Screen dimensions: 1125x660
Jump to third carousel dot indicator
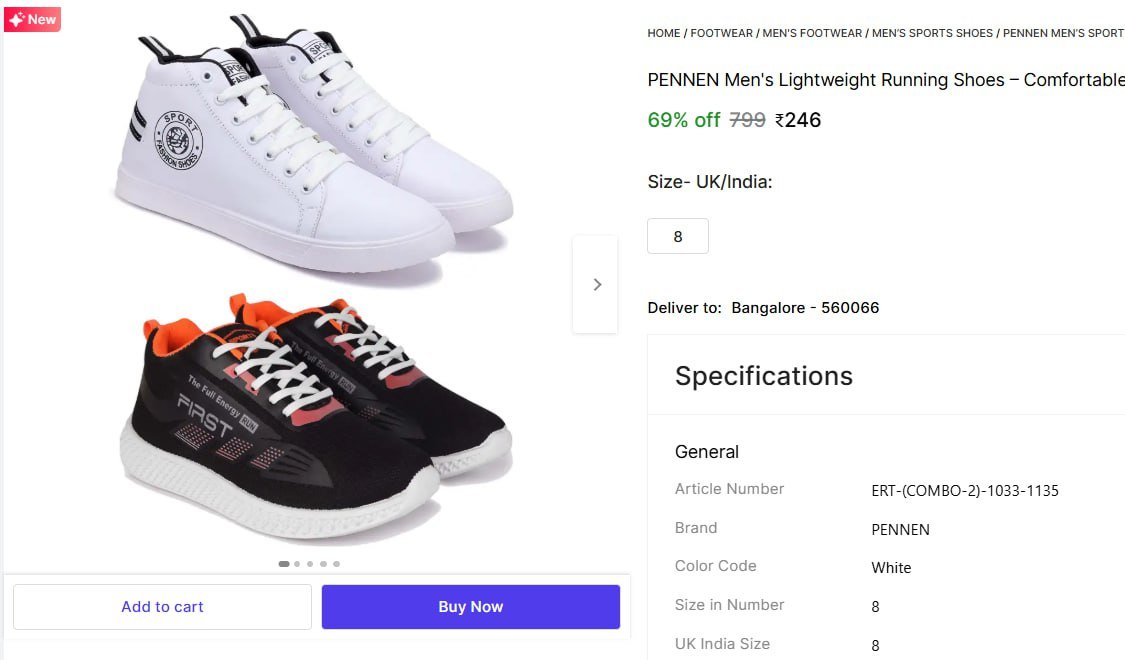[x=310, y=564]
